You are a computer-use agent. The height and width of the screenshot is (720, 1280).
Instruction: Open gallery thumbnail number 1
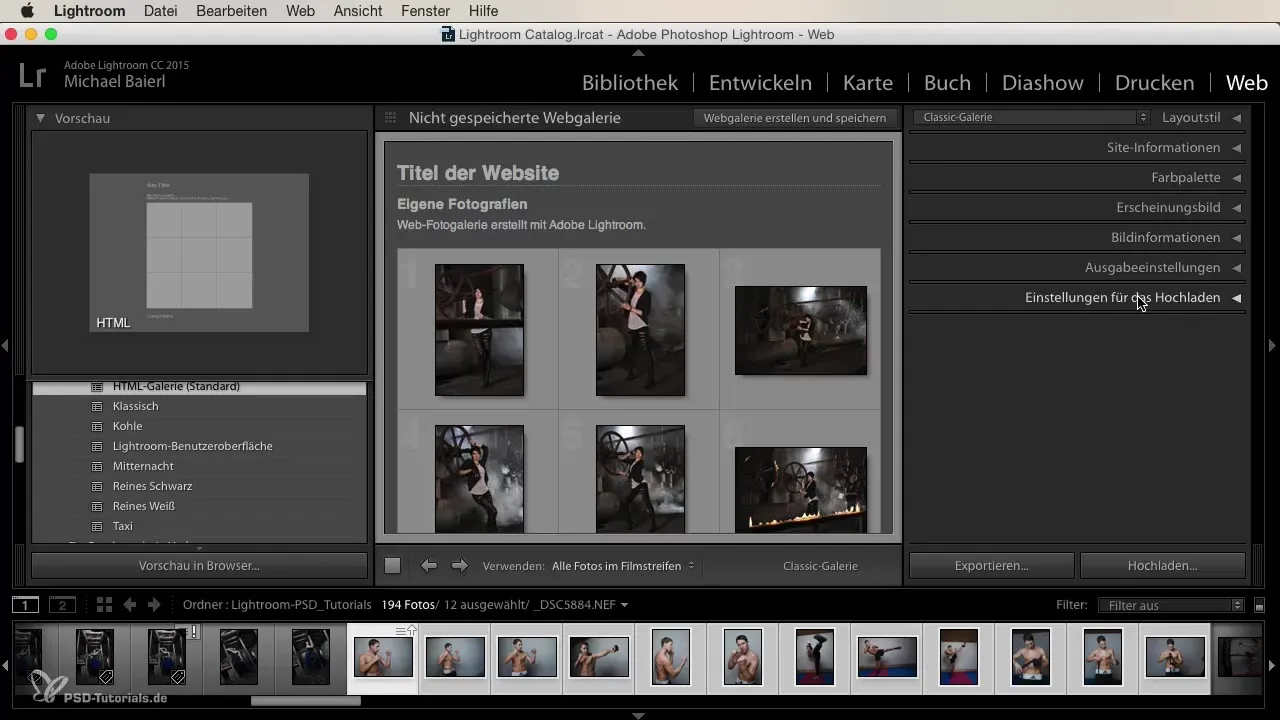pyautogui.click(x=479, y=330)
